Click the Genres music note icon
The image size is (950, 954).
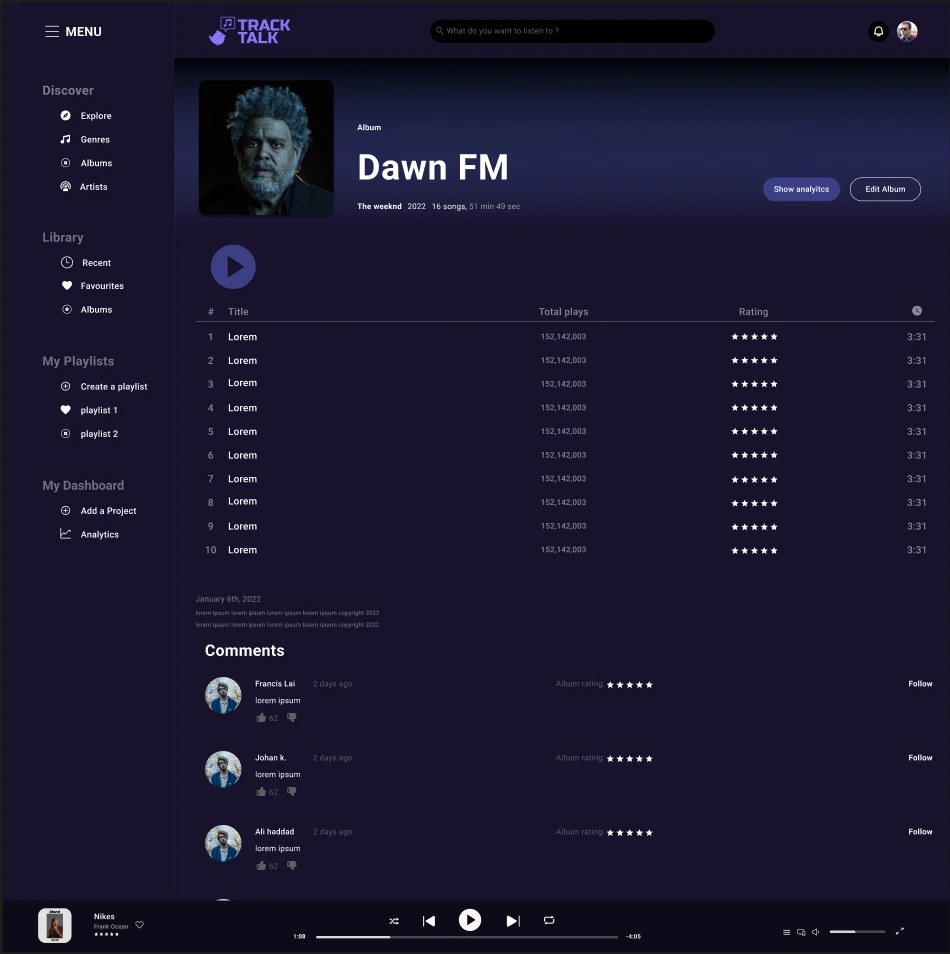(x=66, y=139)
